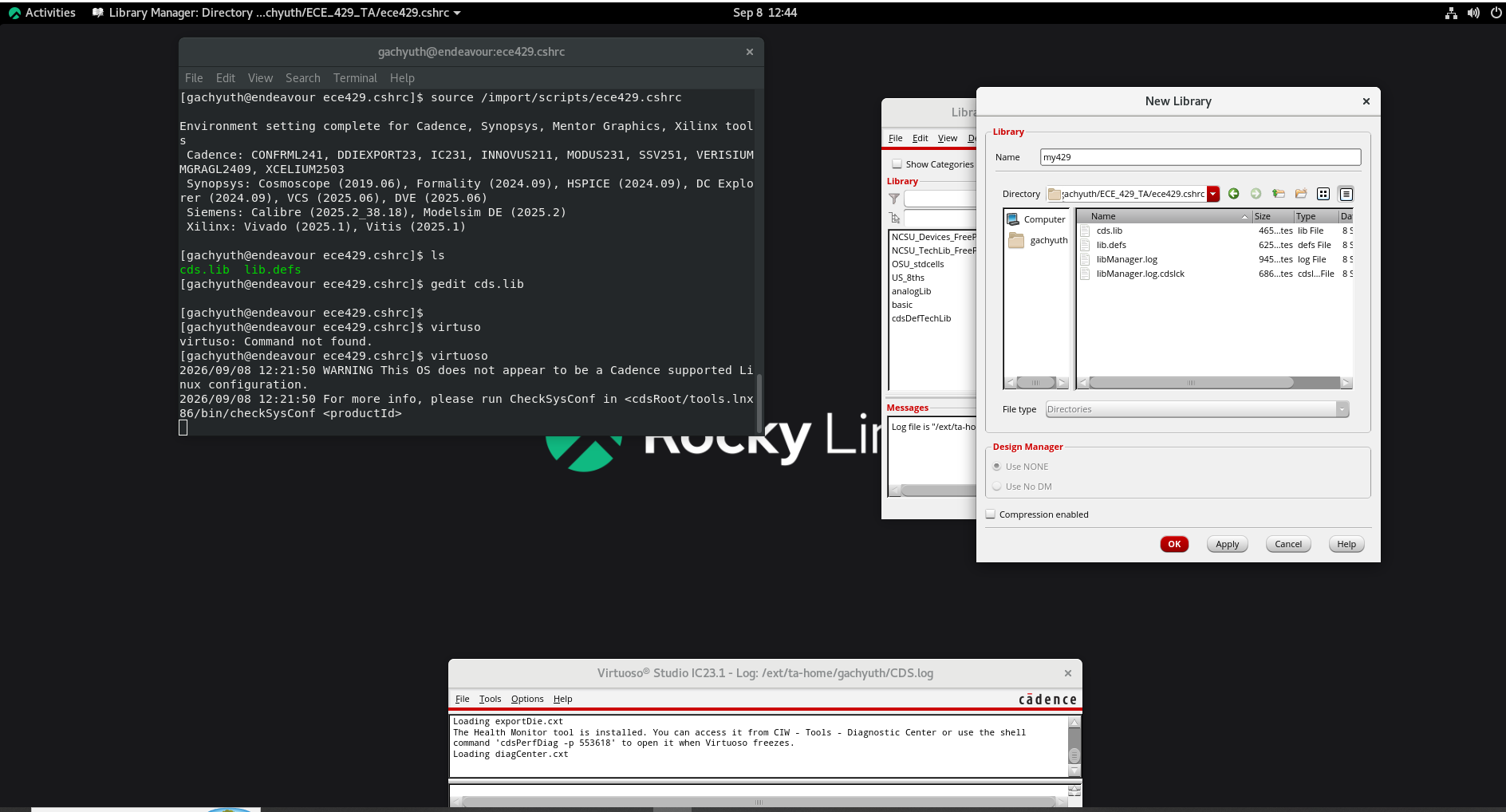Toggle Show Categories checkbox in Library Manager
Viewport: 1506px width, 812px height.
point(897,164)
